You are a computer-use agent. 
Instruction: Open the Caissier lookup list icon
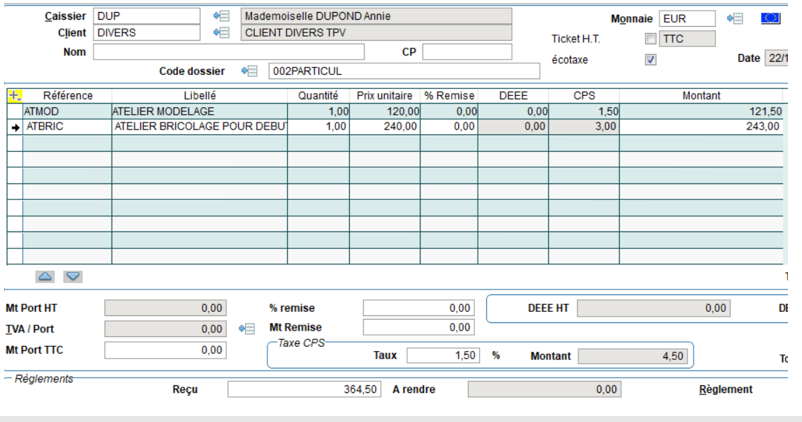[221, 16]
